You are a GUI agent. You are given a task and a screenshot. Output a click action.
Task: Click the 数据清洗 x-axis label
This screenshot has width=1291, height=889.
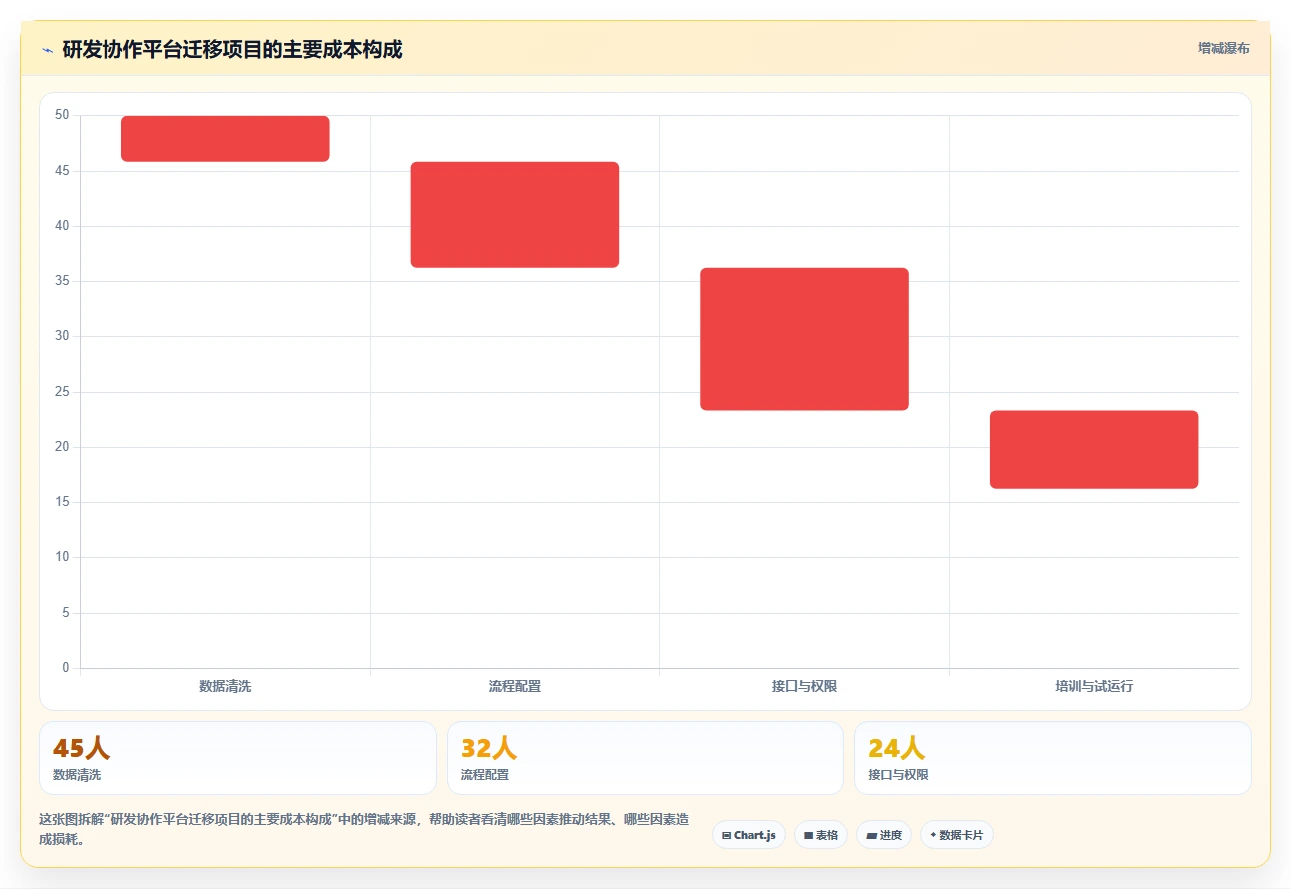(225, 686)
